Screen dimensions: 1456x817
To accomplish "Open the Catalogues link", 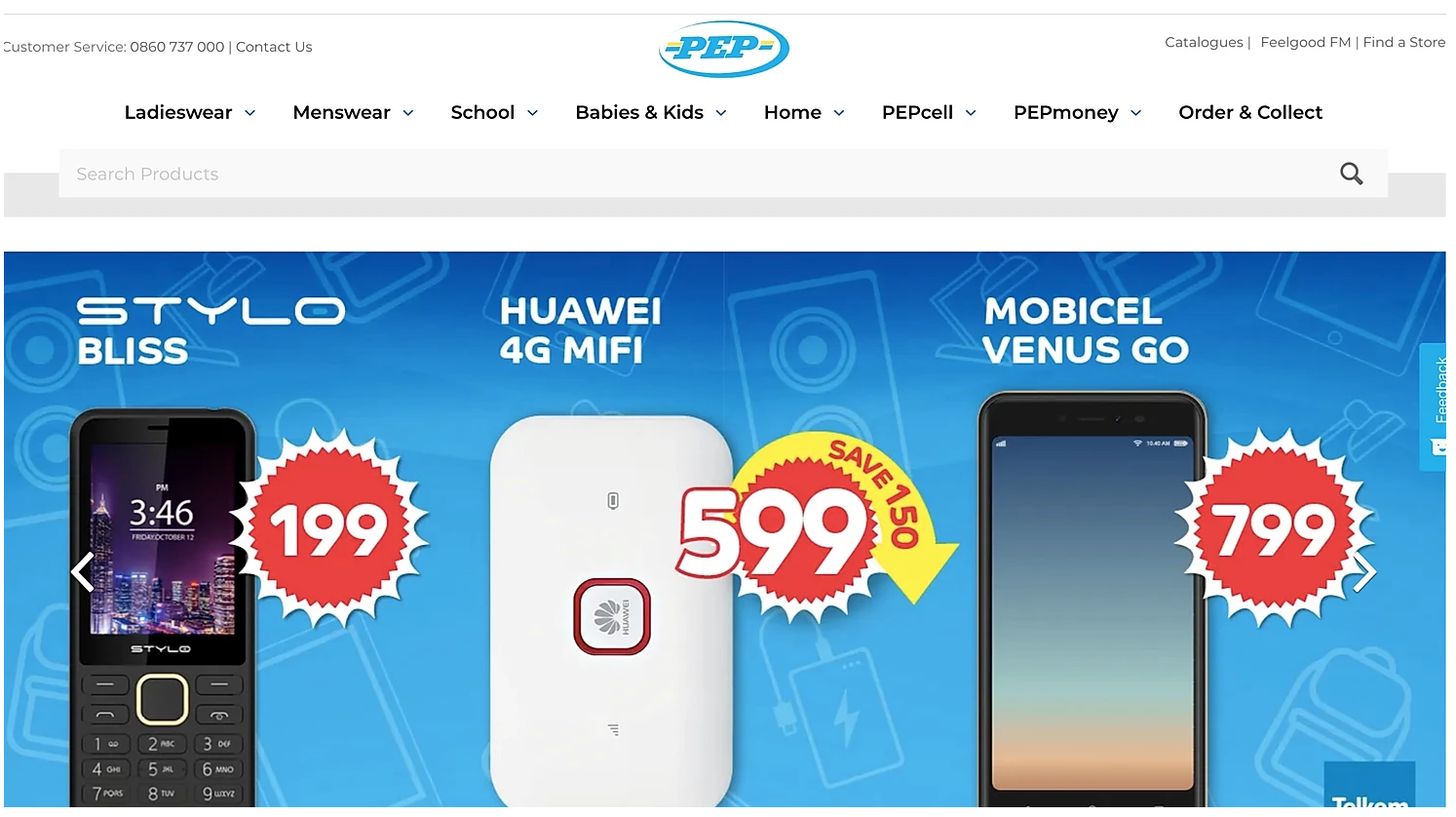I will pyautogui.click(x=1204, y=42).
